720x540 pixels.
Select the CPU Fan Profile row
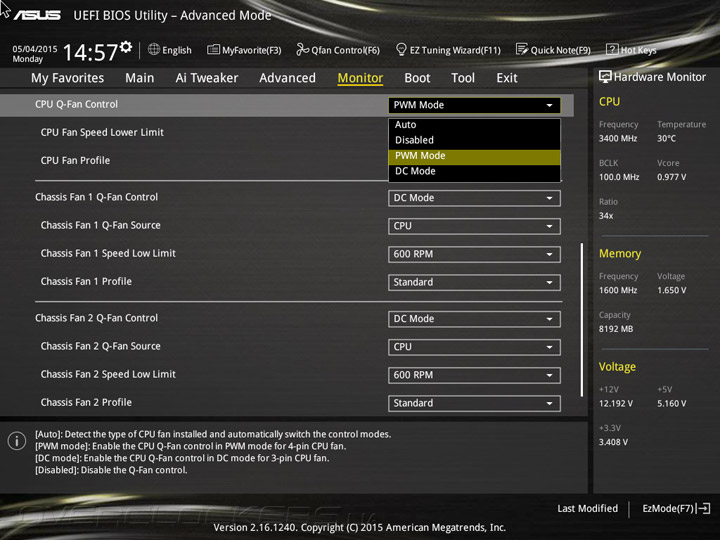point(75,161)
